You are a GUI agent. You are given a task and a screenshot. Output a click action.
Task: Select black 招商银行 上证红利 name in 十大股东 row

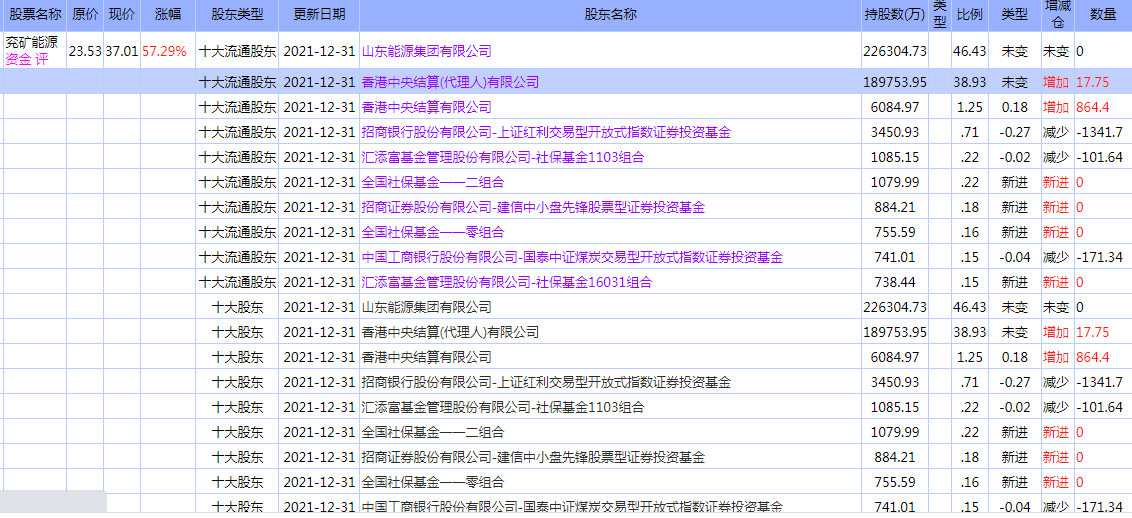[x=546, y=382]
